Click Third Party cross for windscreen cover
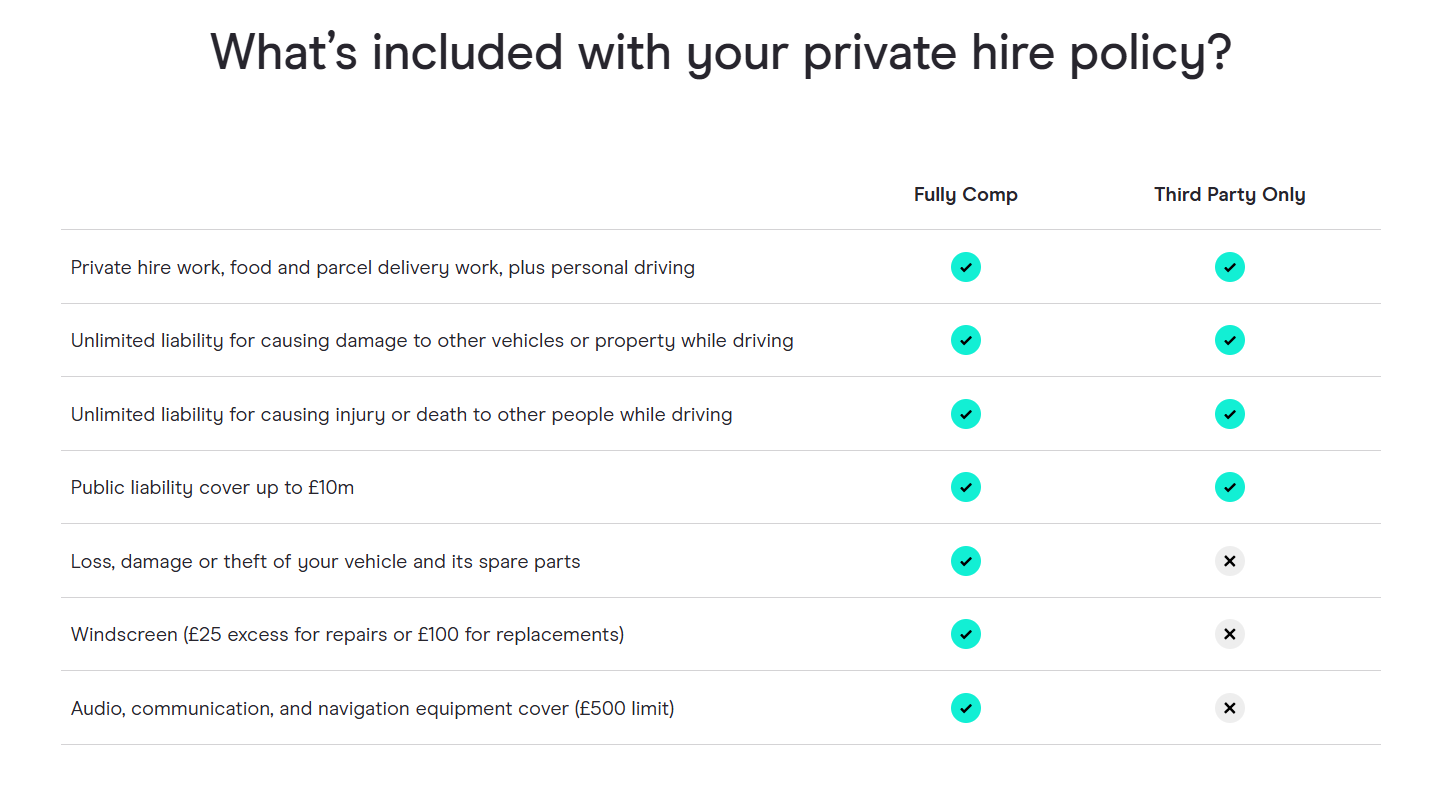The image size is (1454, 787). [x=1230, y=634]
